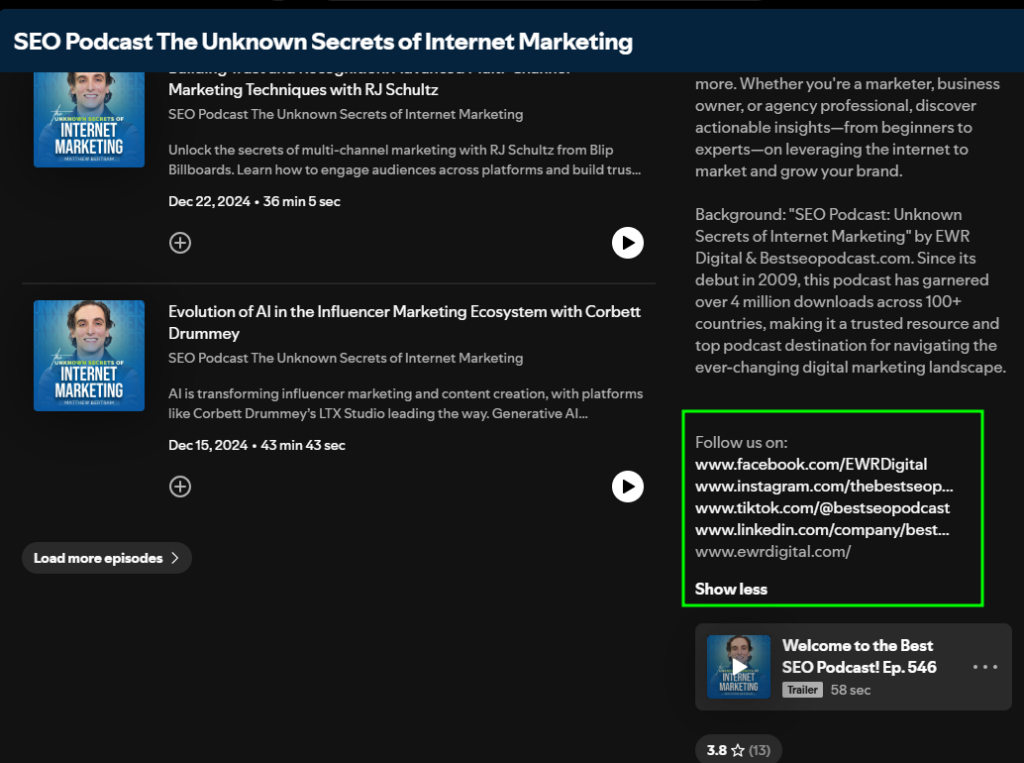Select Welcome to the Best SEO Podcast title
This screenshot has width=1024, height=763.
click(x=859, y=656)
